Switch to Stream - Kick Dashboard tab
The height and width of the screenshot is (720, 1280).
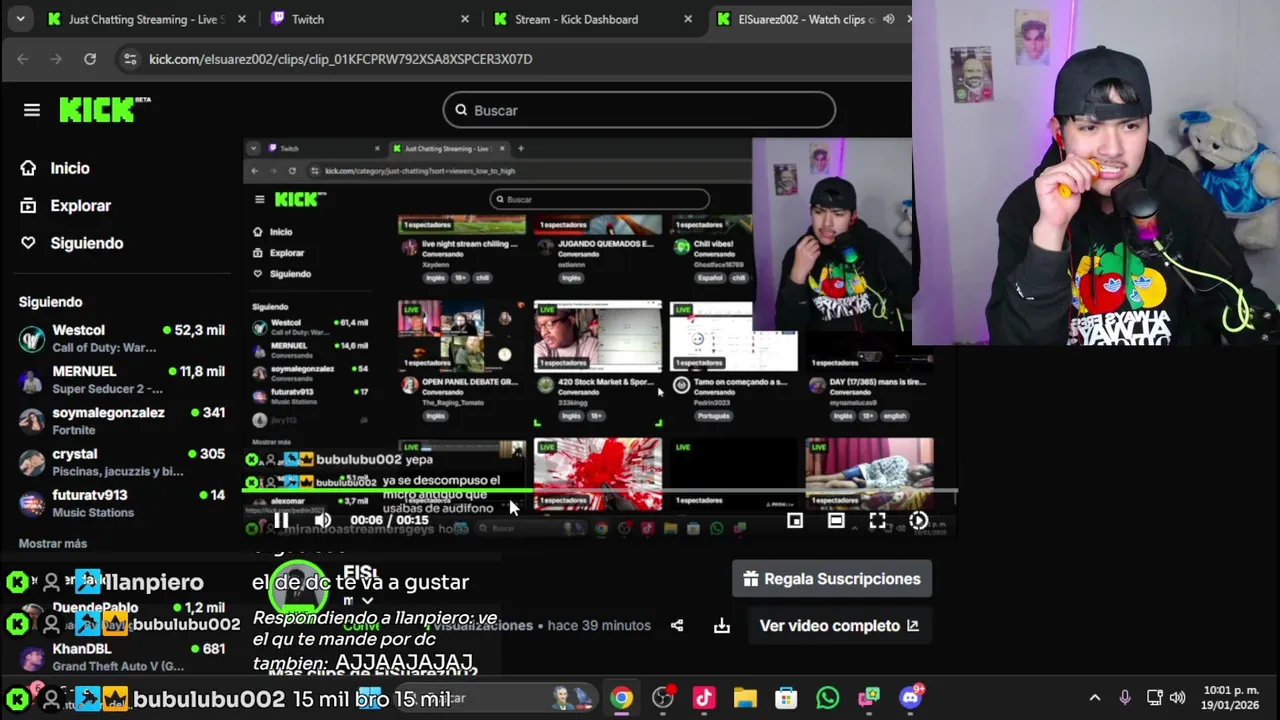pos(593,19)
